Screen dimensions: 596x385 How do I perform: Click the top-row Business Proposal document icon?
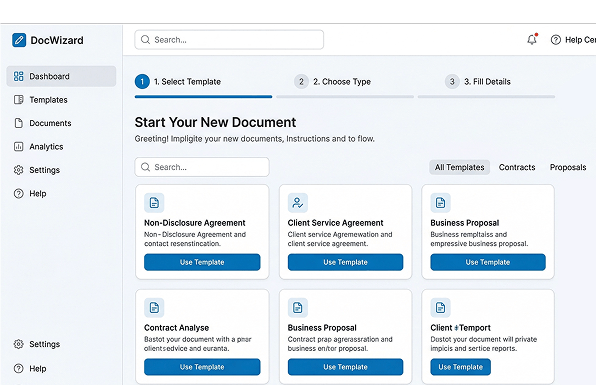point(441,203)
